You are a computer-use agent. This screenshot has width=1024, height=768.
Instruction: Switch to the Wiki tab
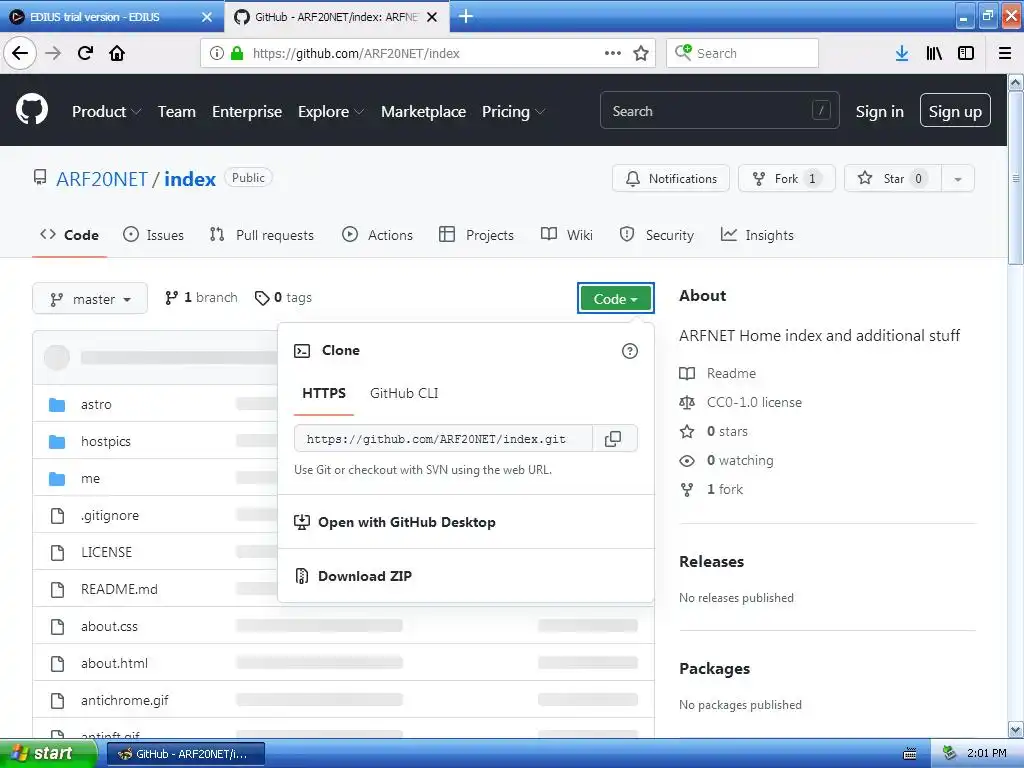tap(567, 235)
